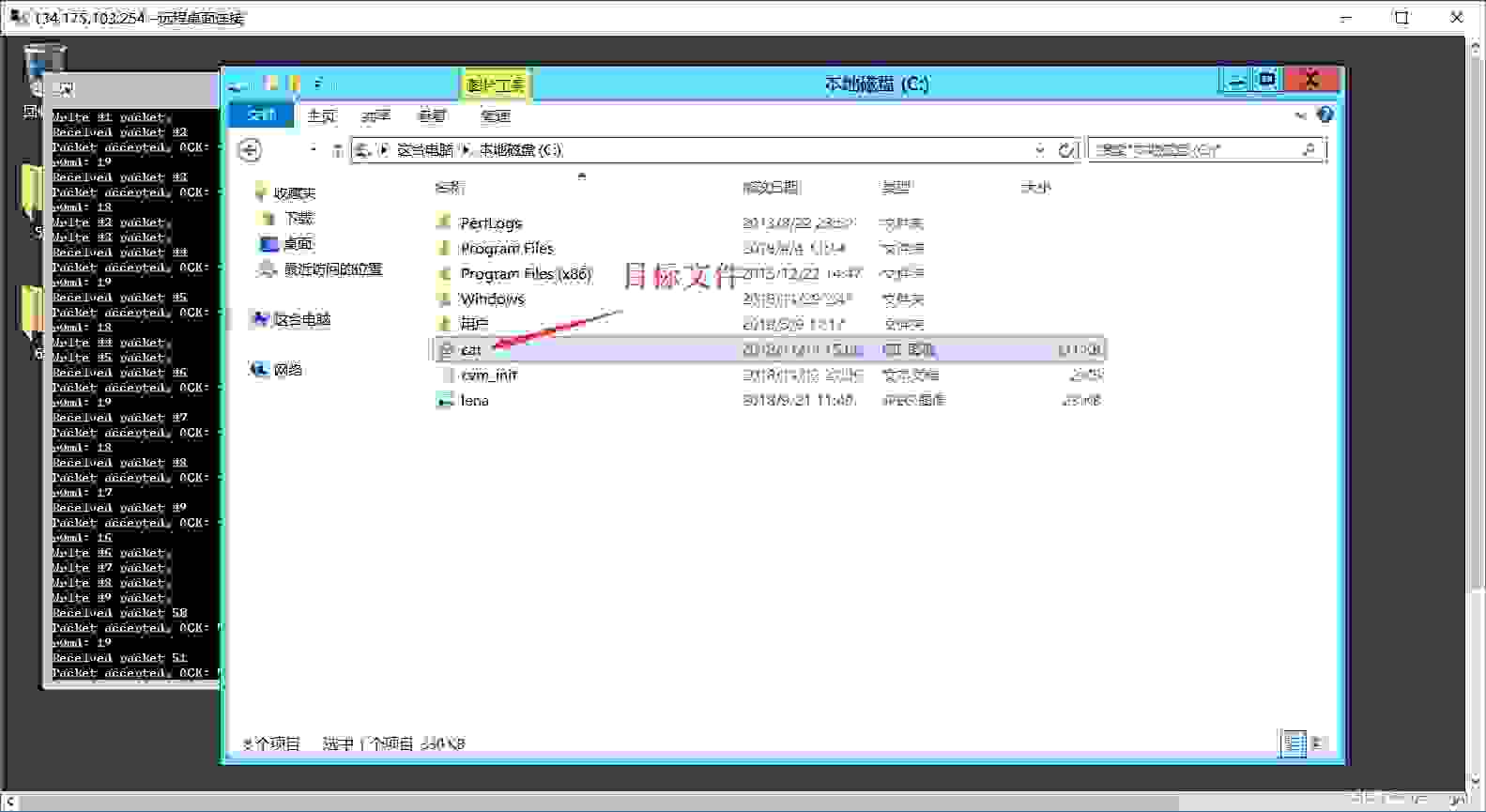Sort by the 大小 column header

coord(1036,188)
